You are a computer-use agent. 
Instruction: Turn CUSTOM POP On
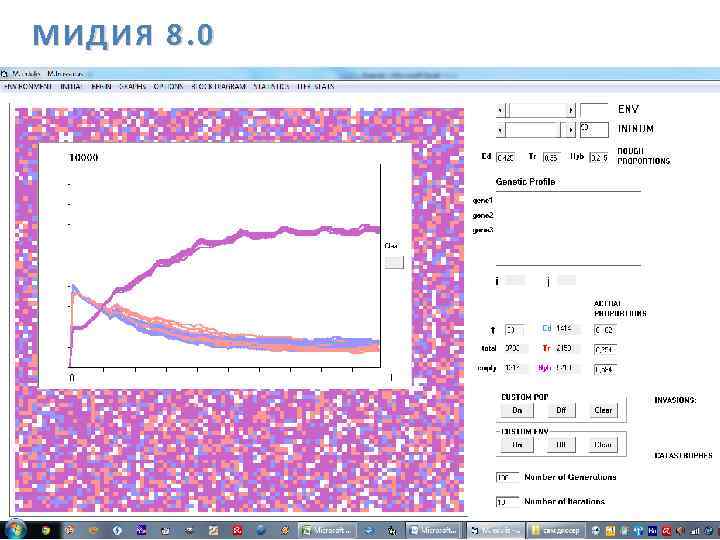pyautogui.click(x=517, y=410)
